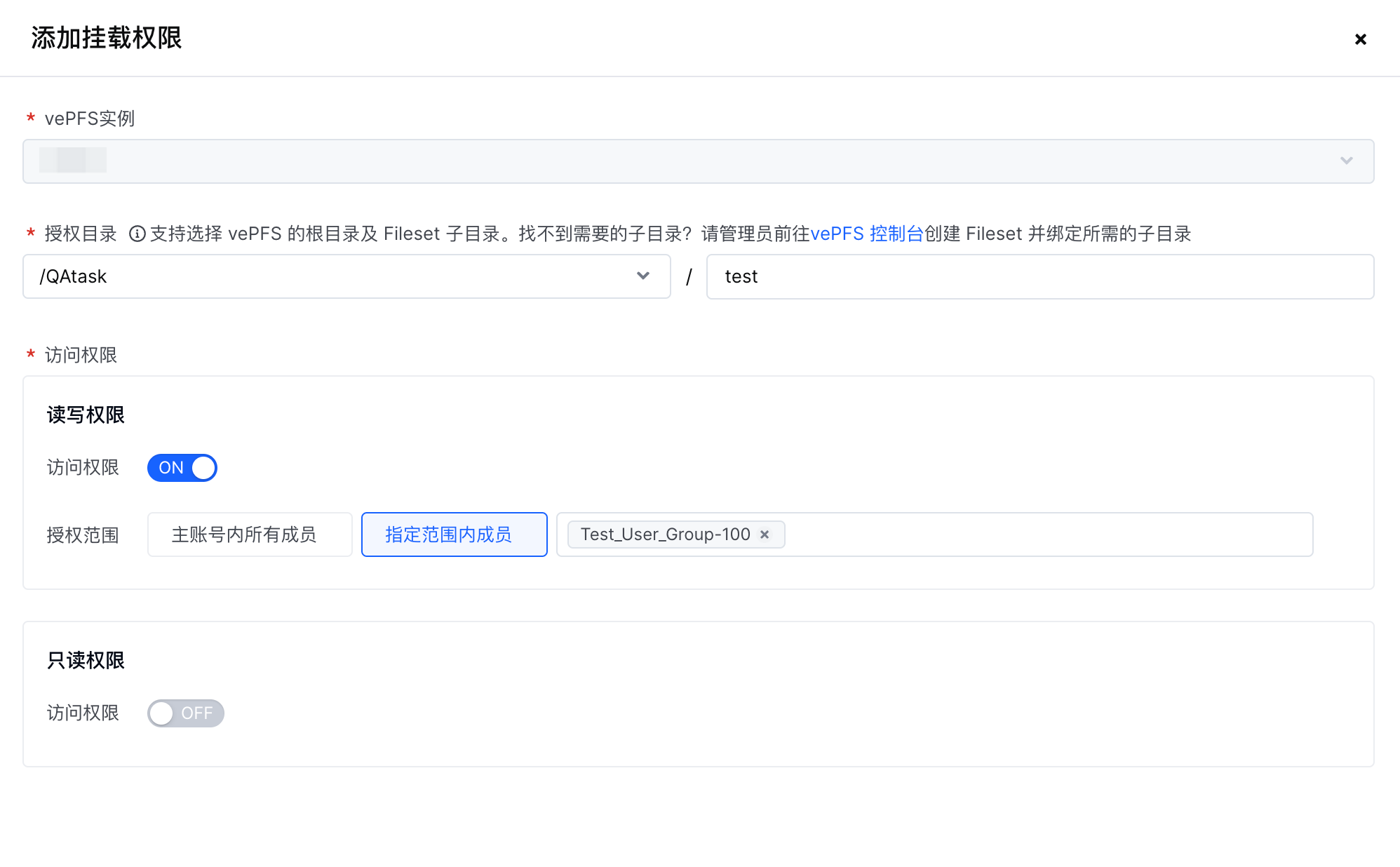Click the 授权目录 field label

coord(81,234)
